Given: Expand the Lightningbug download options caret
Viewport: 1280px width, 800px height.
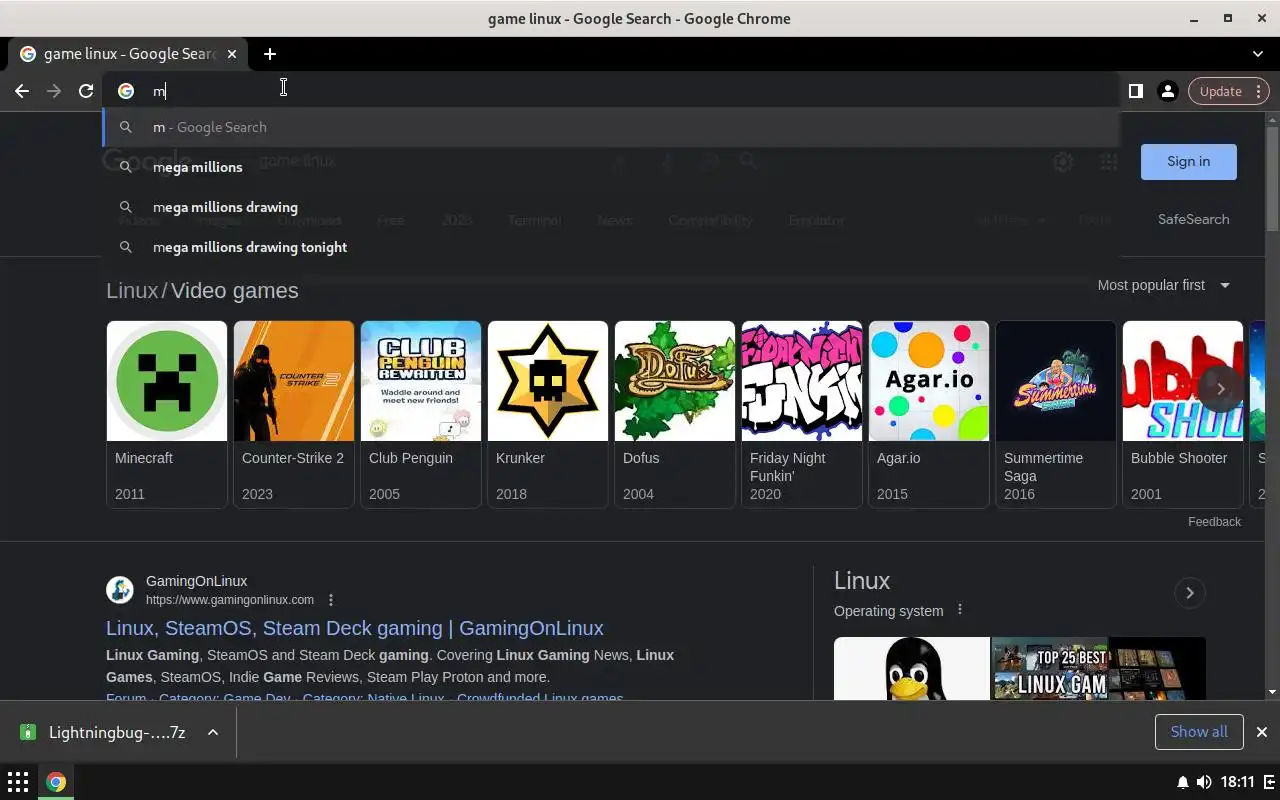Looking at the screenshot, I should pos(213,732).
